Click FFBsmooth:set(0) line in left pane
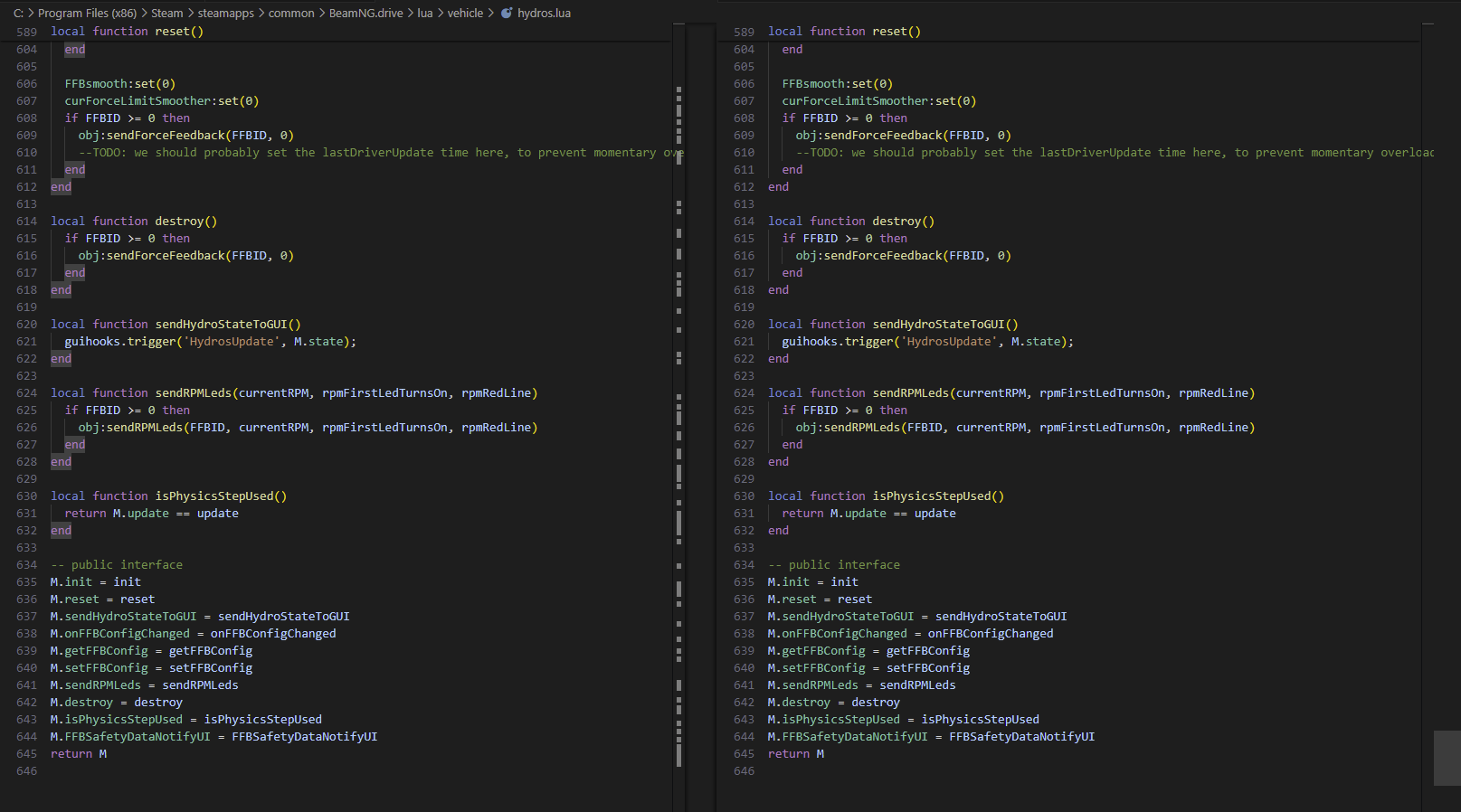Screen dimensions: 1461x812 click(119, 84)
